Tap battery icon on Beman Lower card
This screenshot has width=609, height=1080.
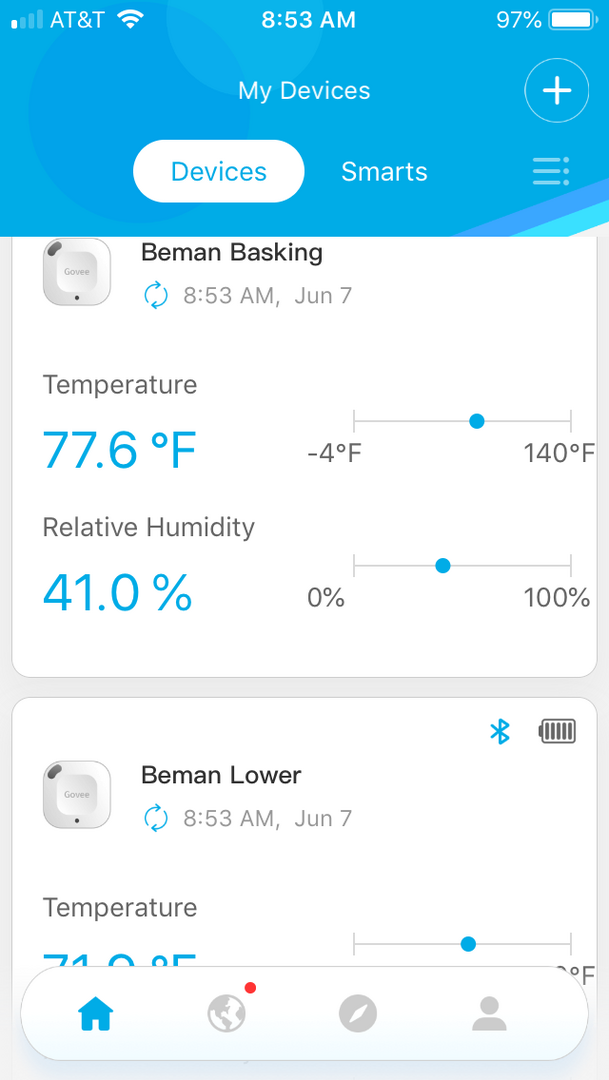point(557,732)
